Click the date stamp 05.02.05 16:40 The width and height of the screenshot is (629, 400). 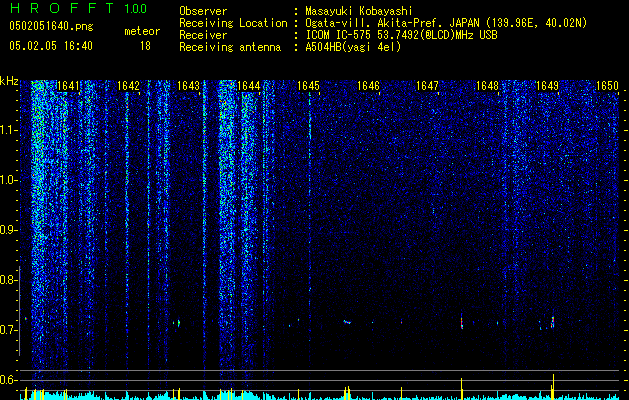point(51,46)
